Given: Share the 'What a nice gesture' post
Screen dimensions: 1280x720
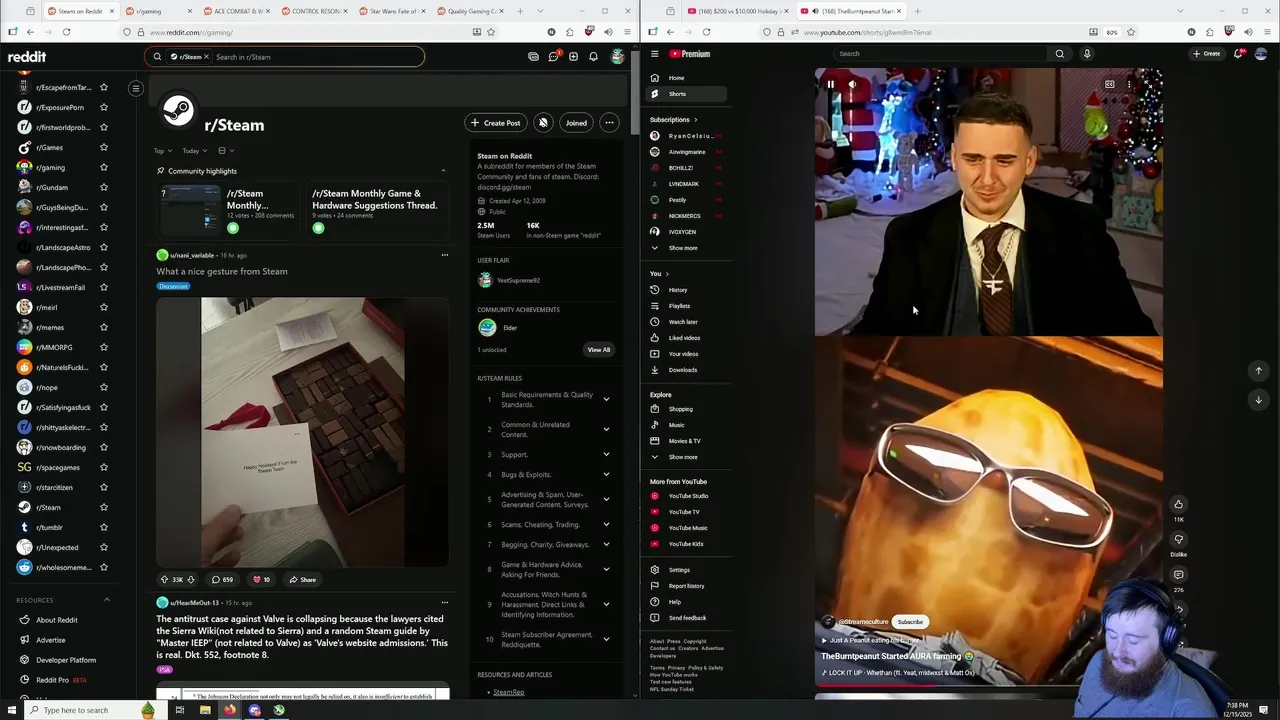Looking at the screenshot, I should click(302, 580).
